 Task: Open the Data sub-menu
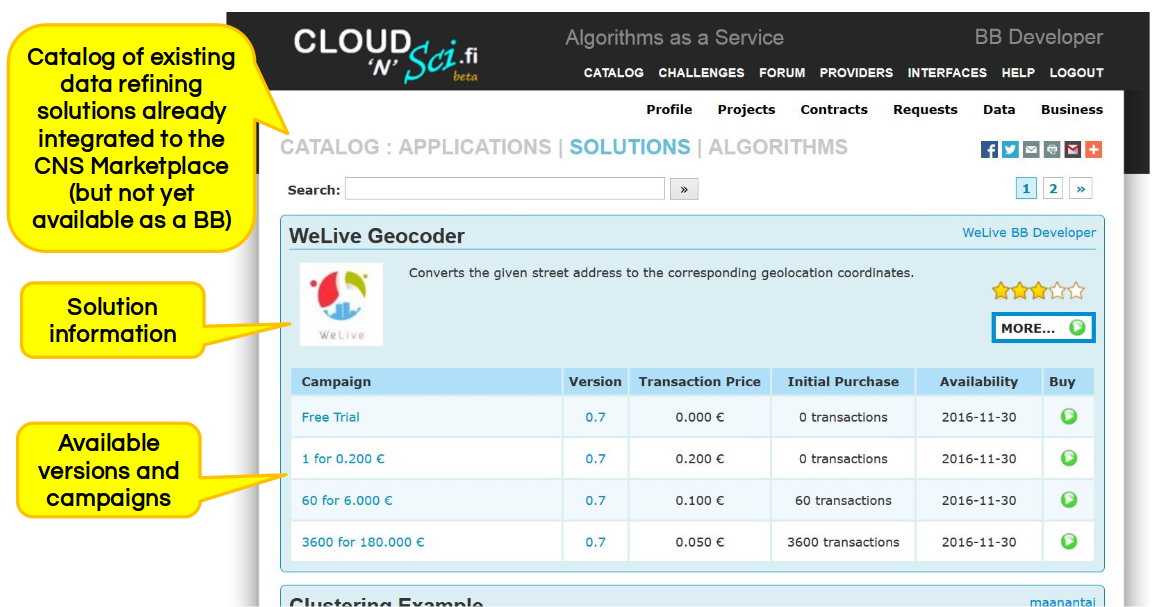pos(999,110)
